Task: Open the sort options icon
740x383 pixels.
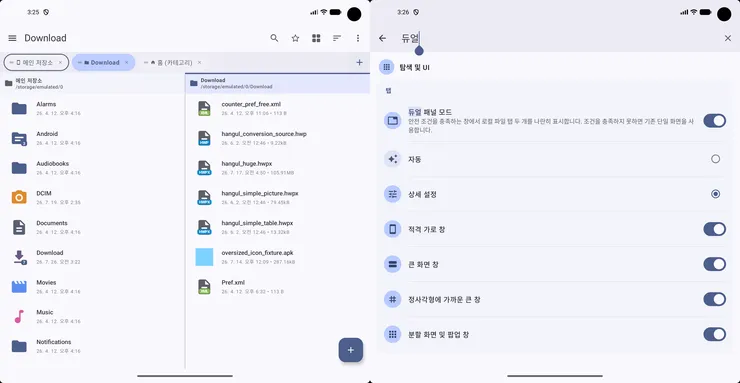Action: point(337,38)
